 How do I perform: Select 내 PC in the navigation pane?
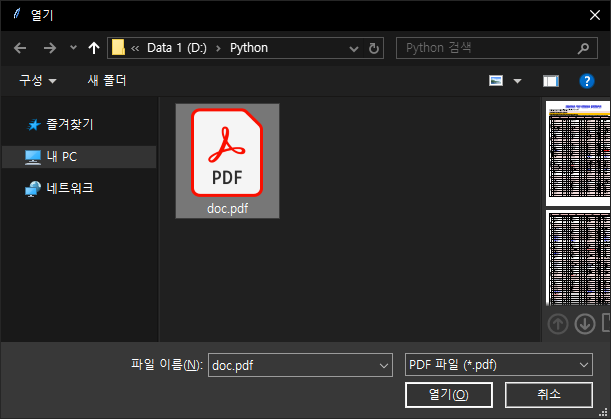pyautogui.click(x=79, y=157)
